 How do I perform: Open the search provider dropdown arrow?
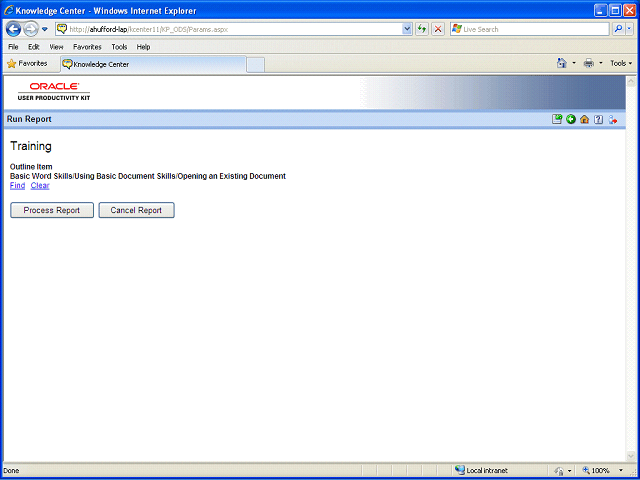[629, 29]
